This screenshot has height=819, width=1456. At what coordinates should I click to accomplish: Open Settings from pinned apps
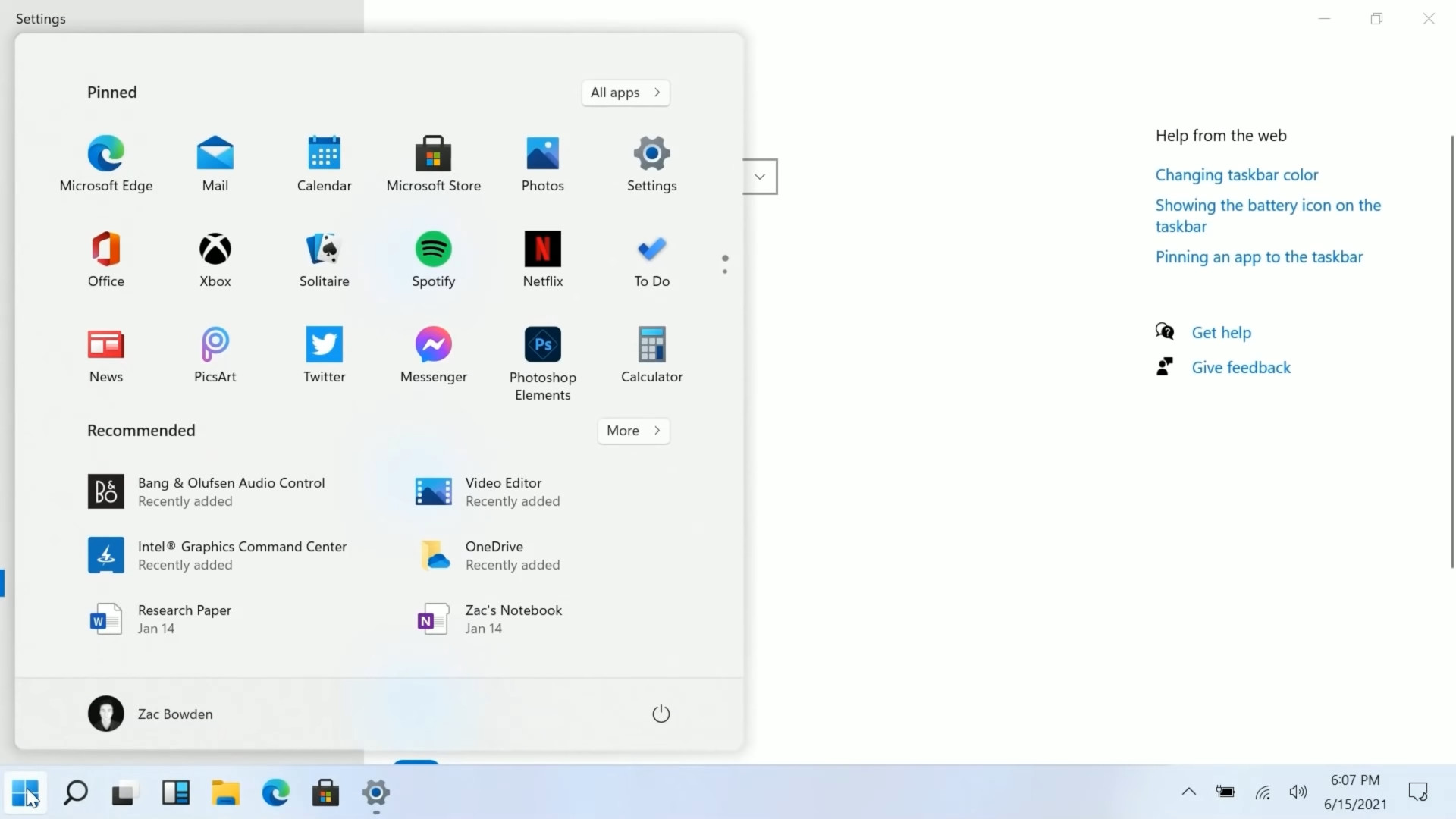pyautogui.click(x=652, y=164)
